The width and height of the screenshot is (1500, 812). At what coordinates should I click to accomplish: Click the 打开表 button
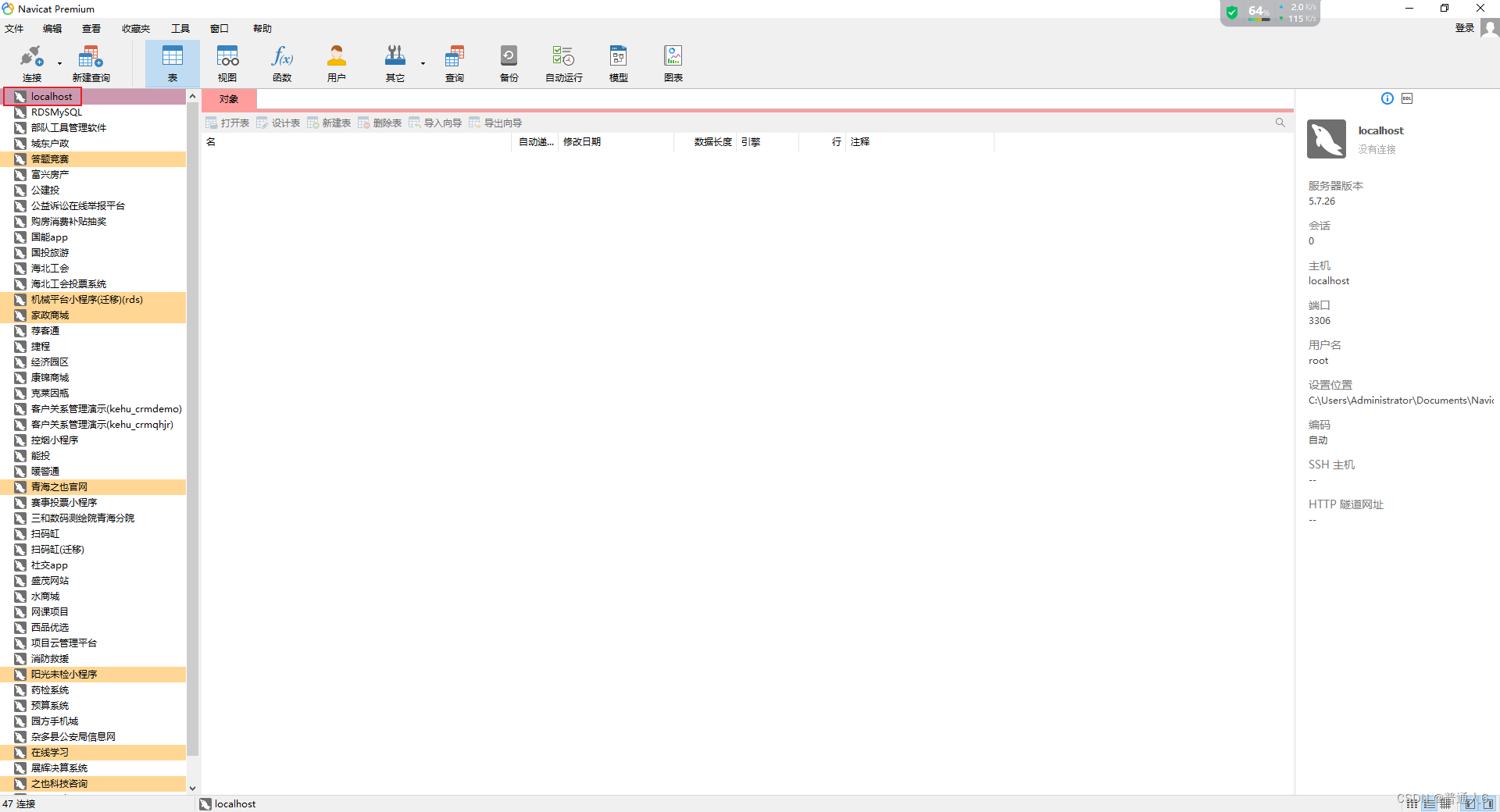click(x=227, y=123)
